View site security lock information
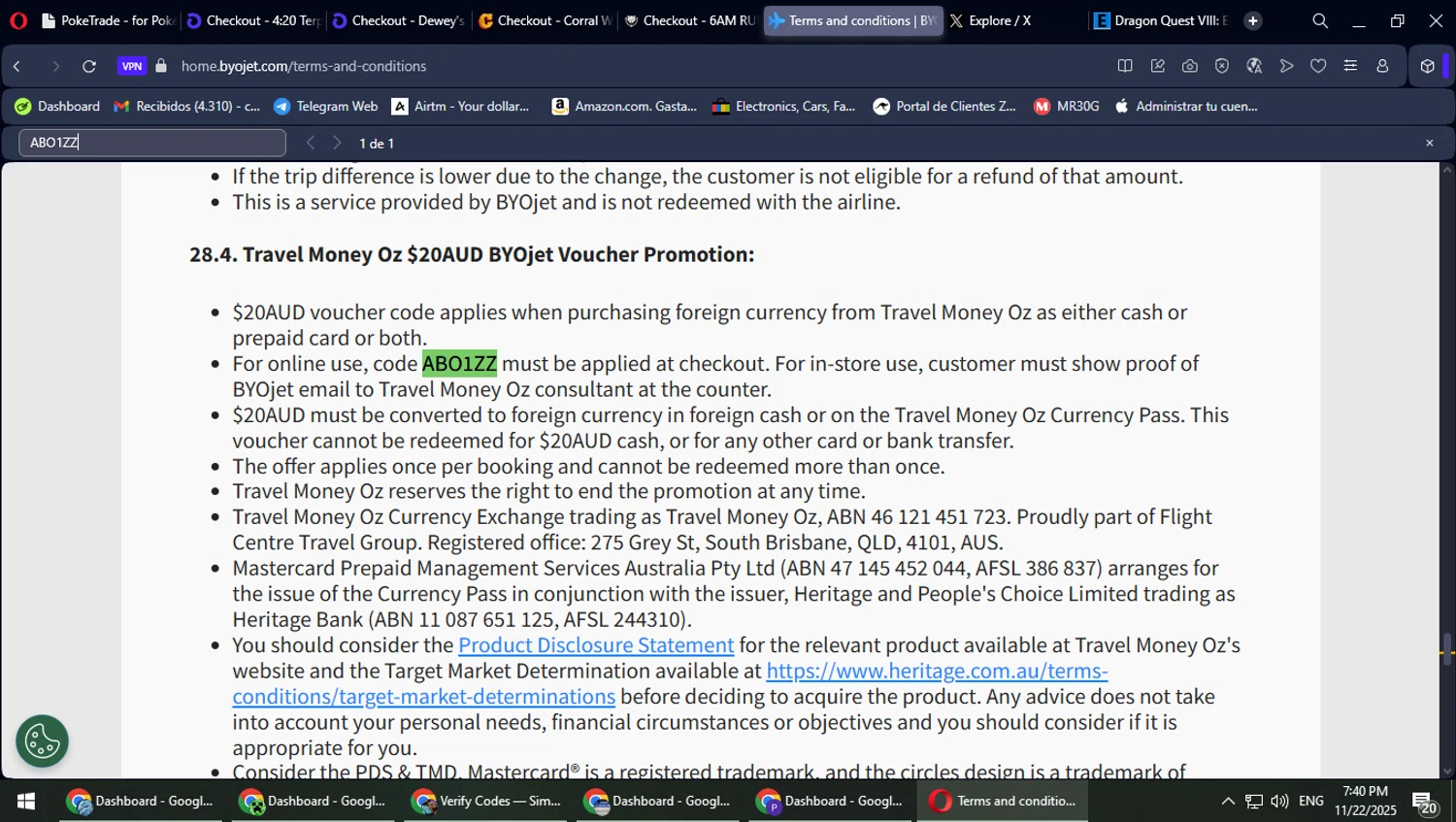Image resolution: width=1456 pixels, height=822 pixels. click(161, 66)
